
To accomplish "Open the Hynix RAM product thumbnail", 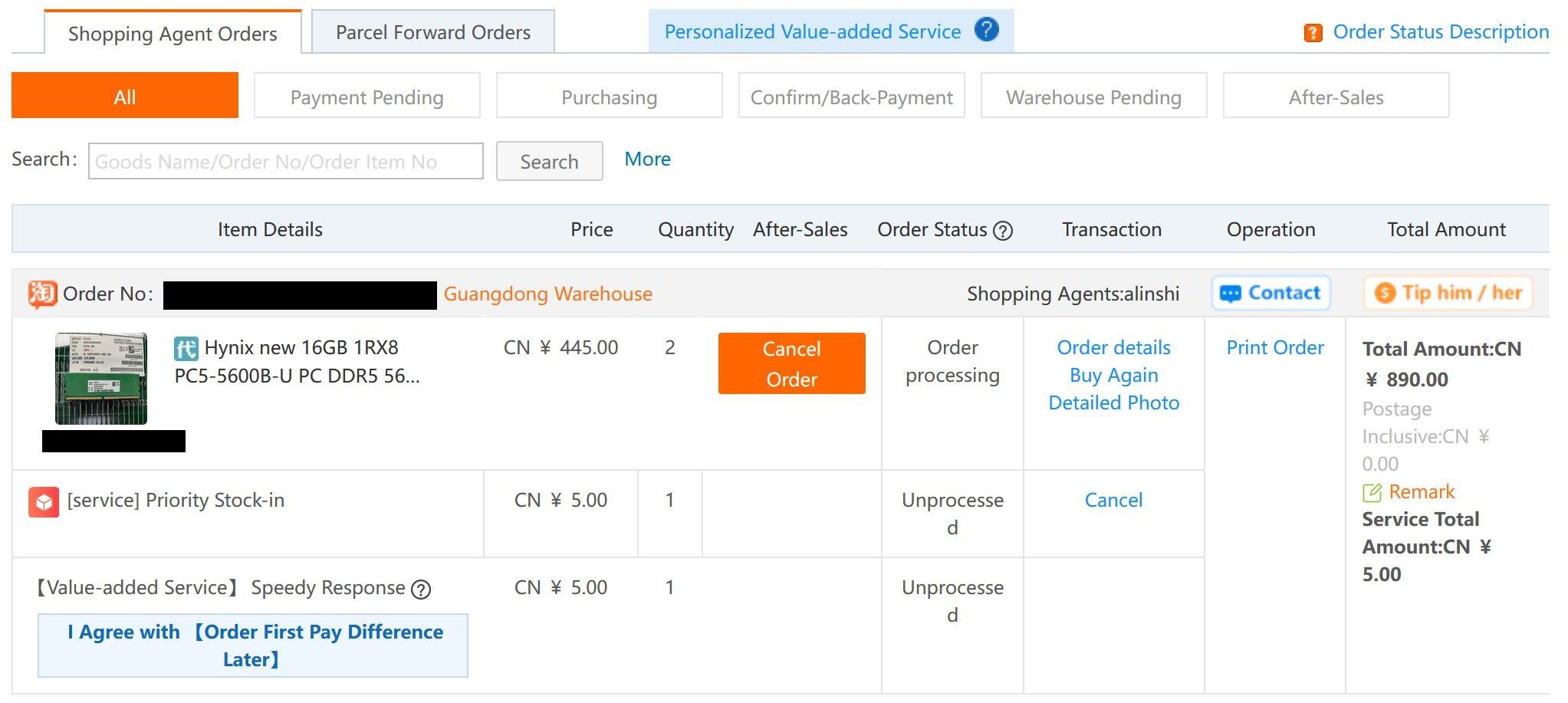I will pyautogui.click(x=100, y=379).
